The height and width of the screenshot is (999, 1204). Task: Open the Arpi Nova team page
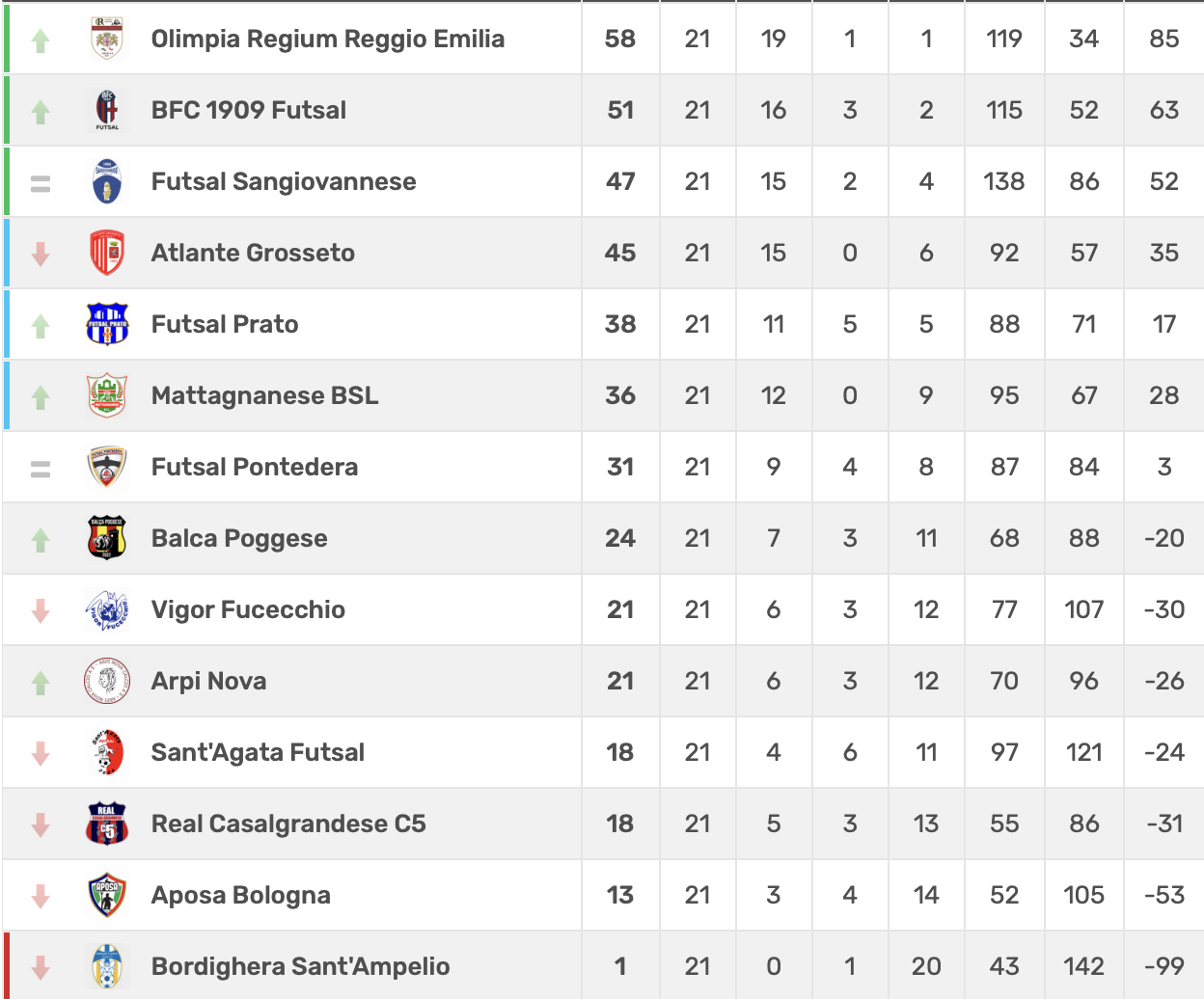click(x=208, y=681)
